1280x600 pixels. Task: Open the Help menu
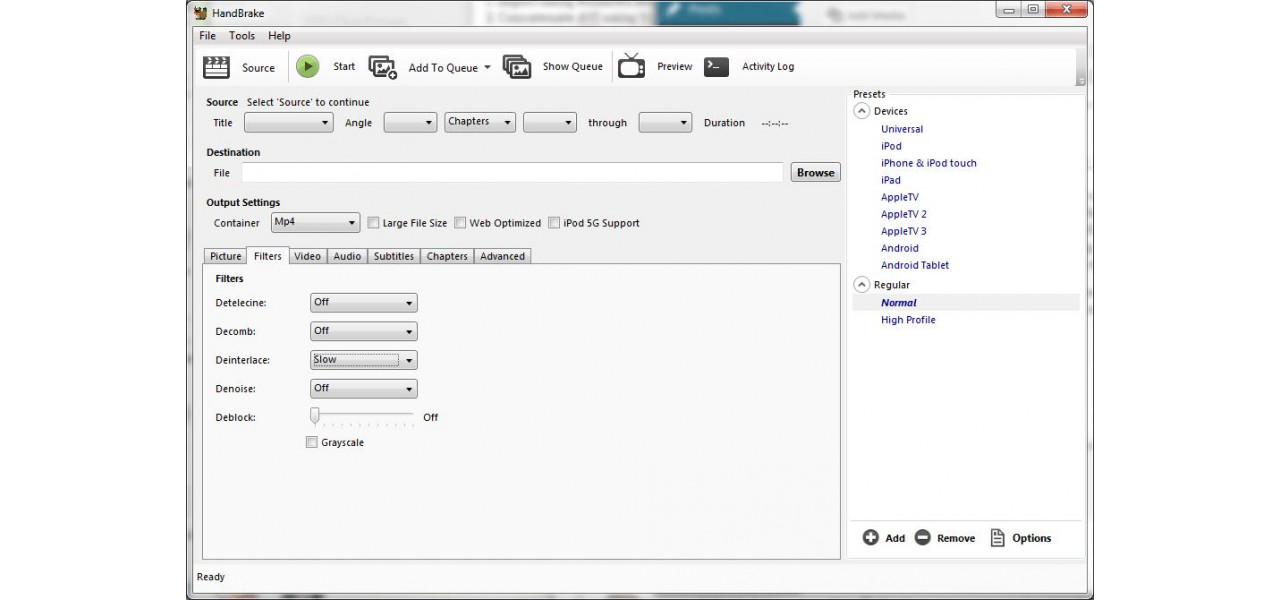click(x=279, y=36)
